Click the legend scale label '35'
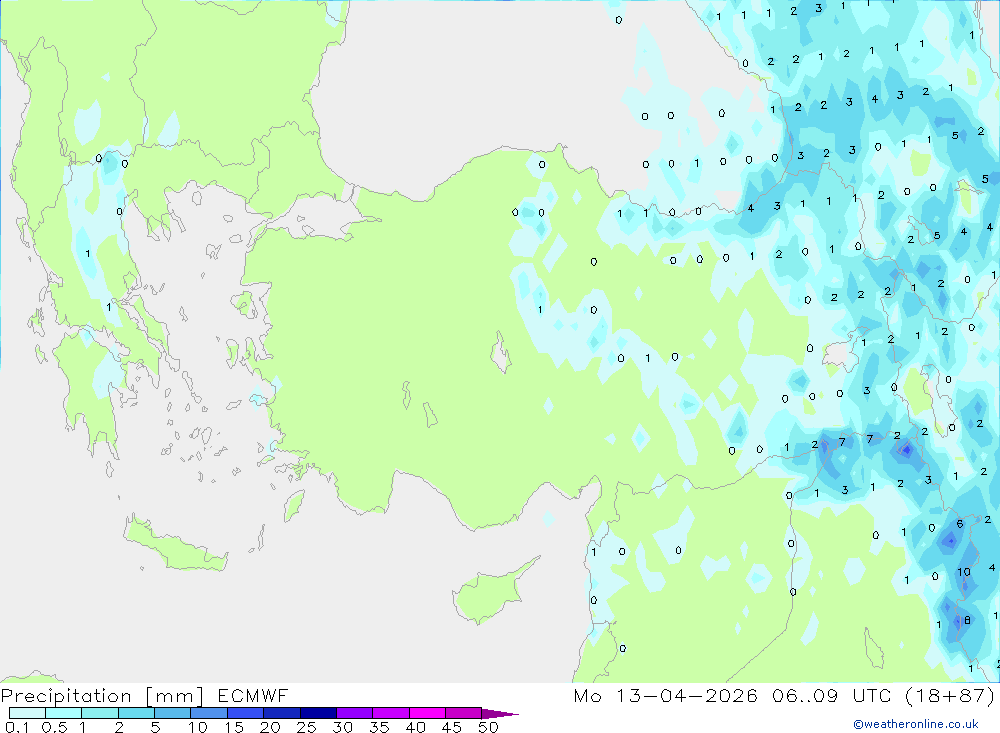The width and height of the screenshot is (1000, 733). [x=379, y=727]
